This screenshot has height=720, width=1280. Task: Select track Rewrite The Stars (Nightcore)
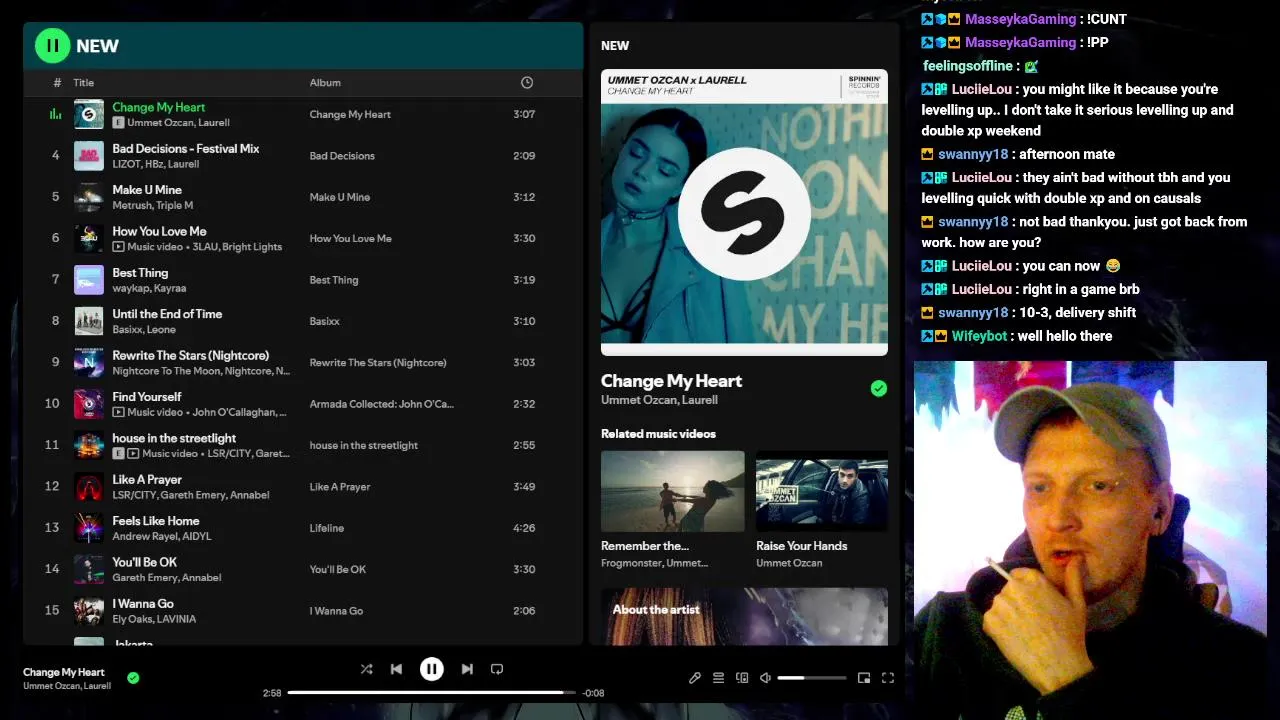pyautogui.click(x=190, y=355)
